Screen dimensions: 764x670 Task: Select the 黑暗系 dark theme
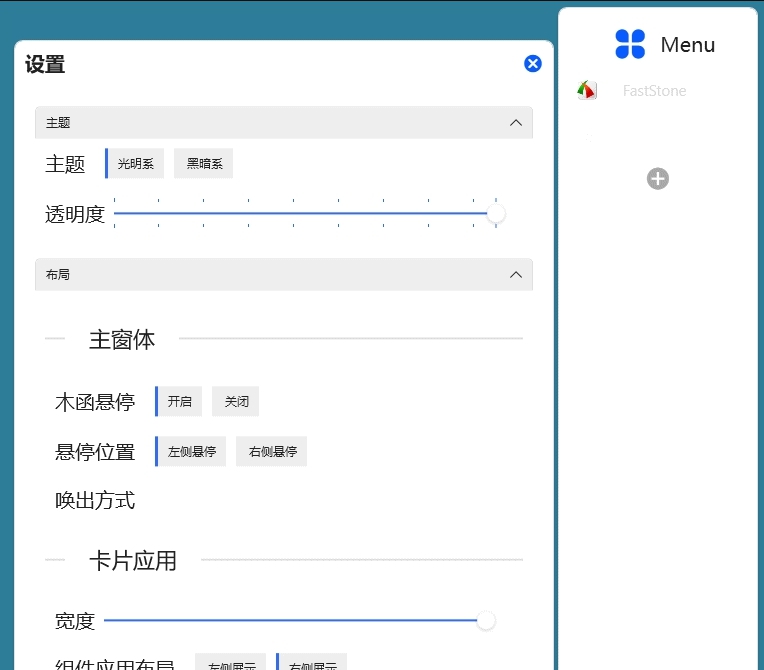[x=204, y=163]
